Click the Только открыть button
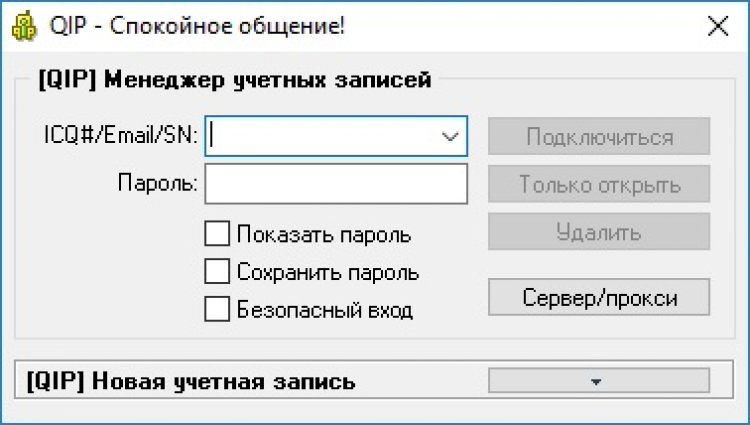 click(598, 184)
